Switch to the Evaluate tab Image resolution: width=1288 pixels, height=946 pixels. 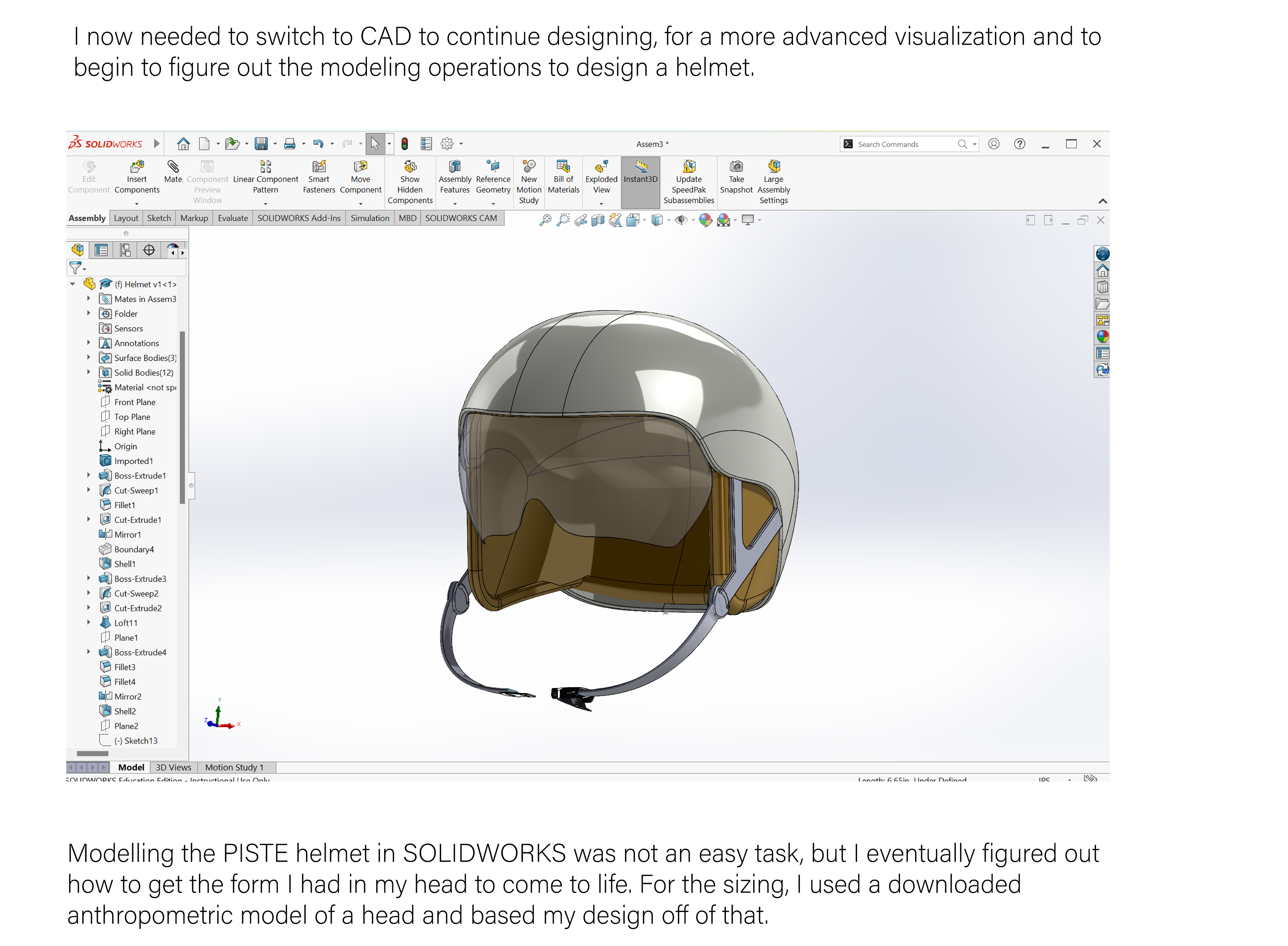232,218
